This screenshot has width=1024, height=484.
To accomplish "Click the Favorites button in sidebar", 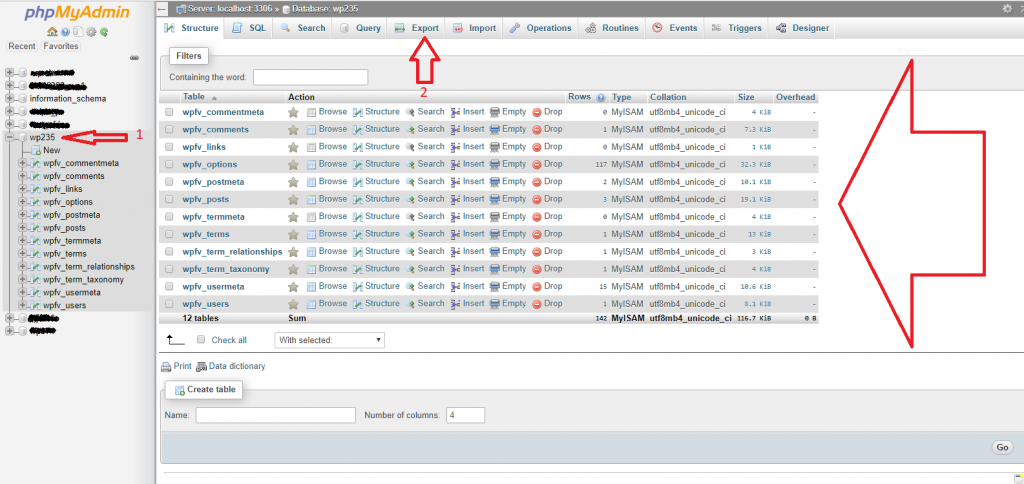I will pyautogui.click(x=61, y=46).
